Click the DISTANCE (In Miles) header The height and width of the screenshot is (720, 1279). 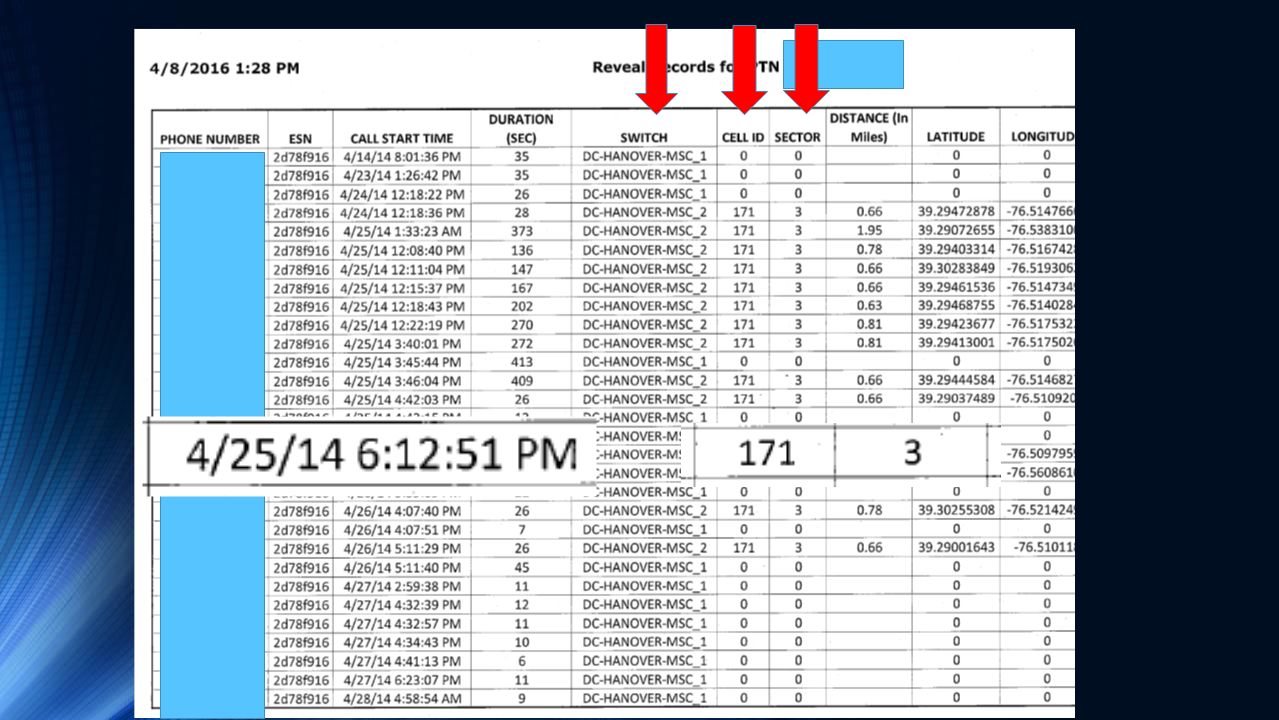[x=869, y=128]
